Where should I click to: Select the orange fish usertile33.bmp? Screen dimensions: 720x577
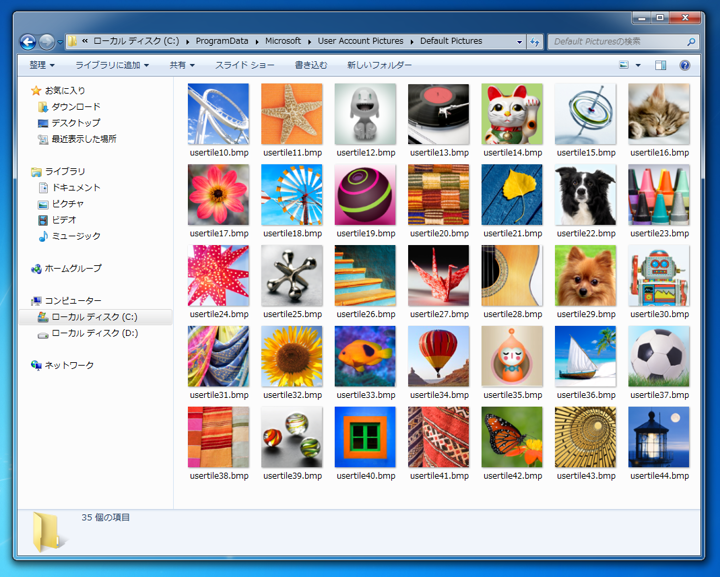point(366,356)
